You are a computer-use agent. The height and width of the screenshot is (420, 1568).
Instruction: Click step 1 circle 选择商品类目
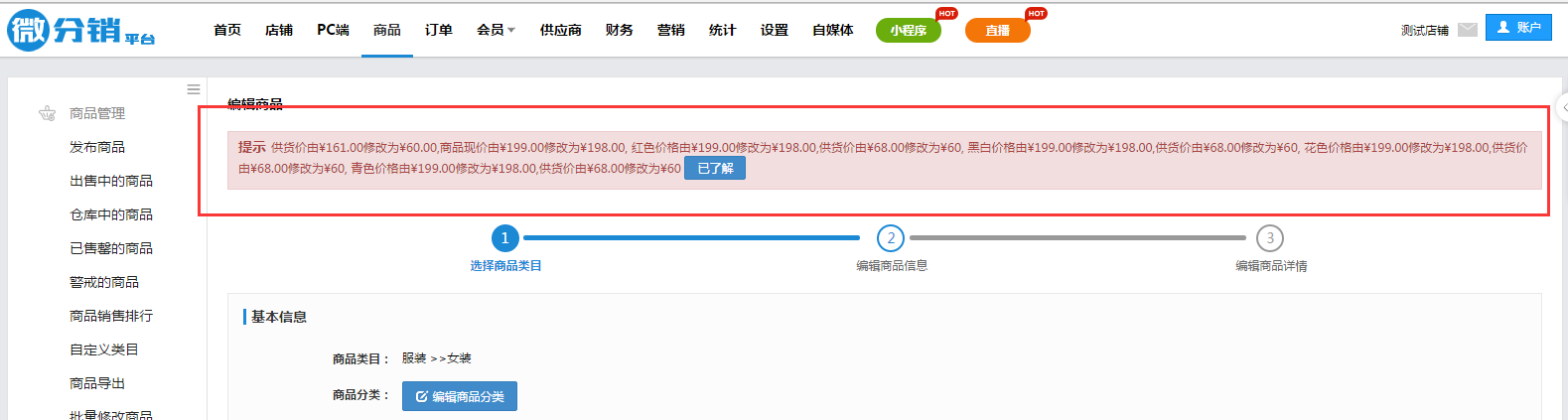504,238
